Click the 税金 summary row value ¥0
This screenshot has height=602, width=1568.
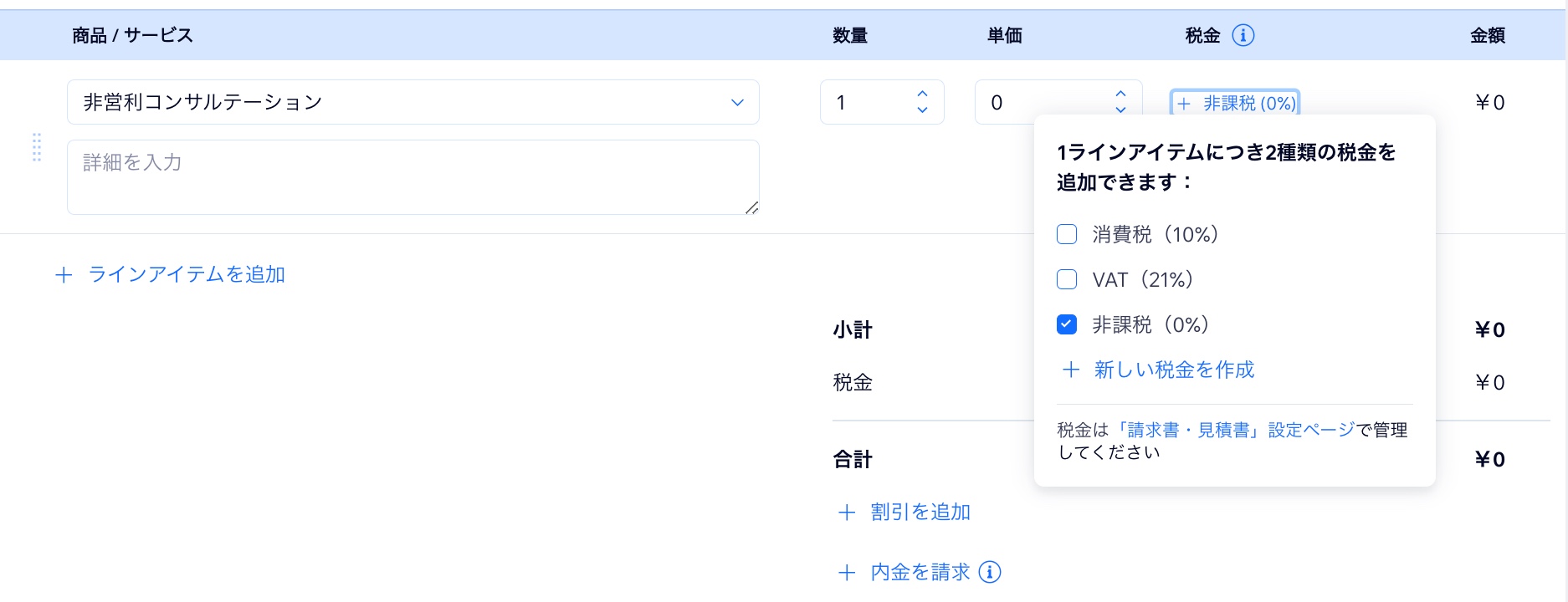coord(1490,382)
